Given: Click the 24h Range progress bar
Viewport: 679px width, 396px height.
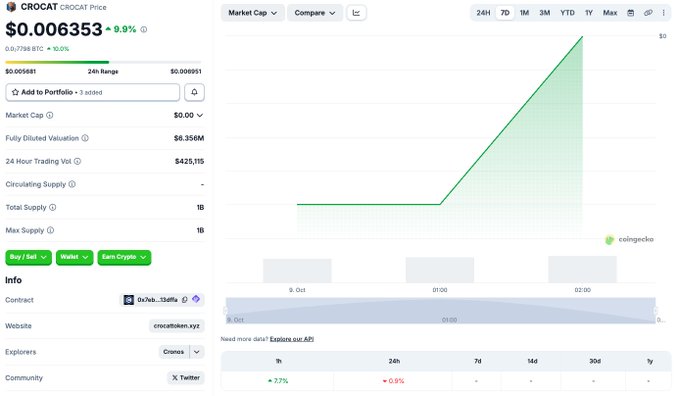Looking at the screenshot, I should 103,62.
